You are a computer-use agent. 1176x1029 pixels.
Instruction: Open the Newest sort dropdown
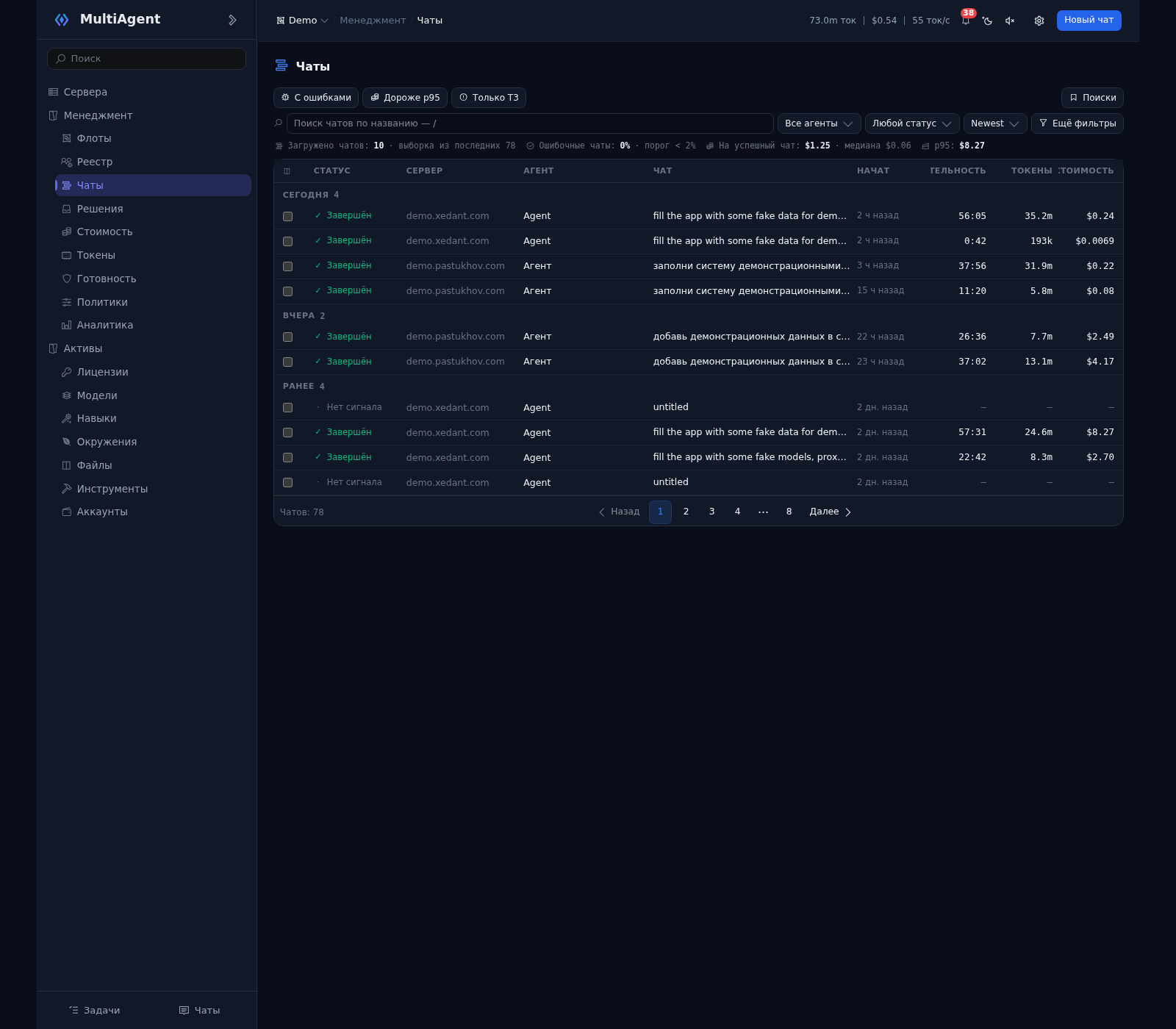995,123
